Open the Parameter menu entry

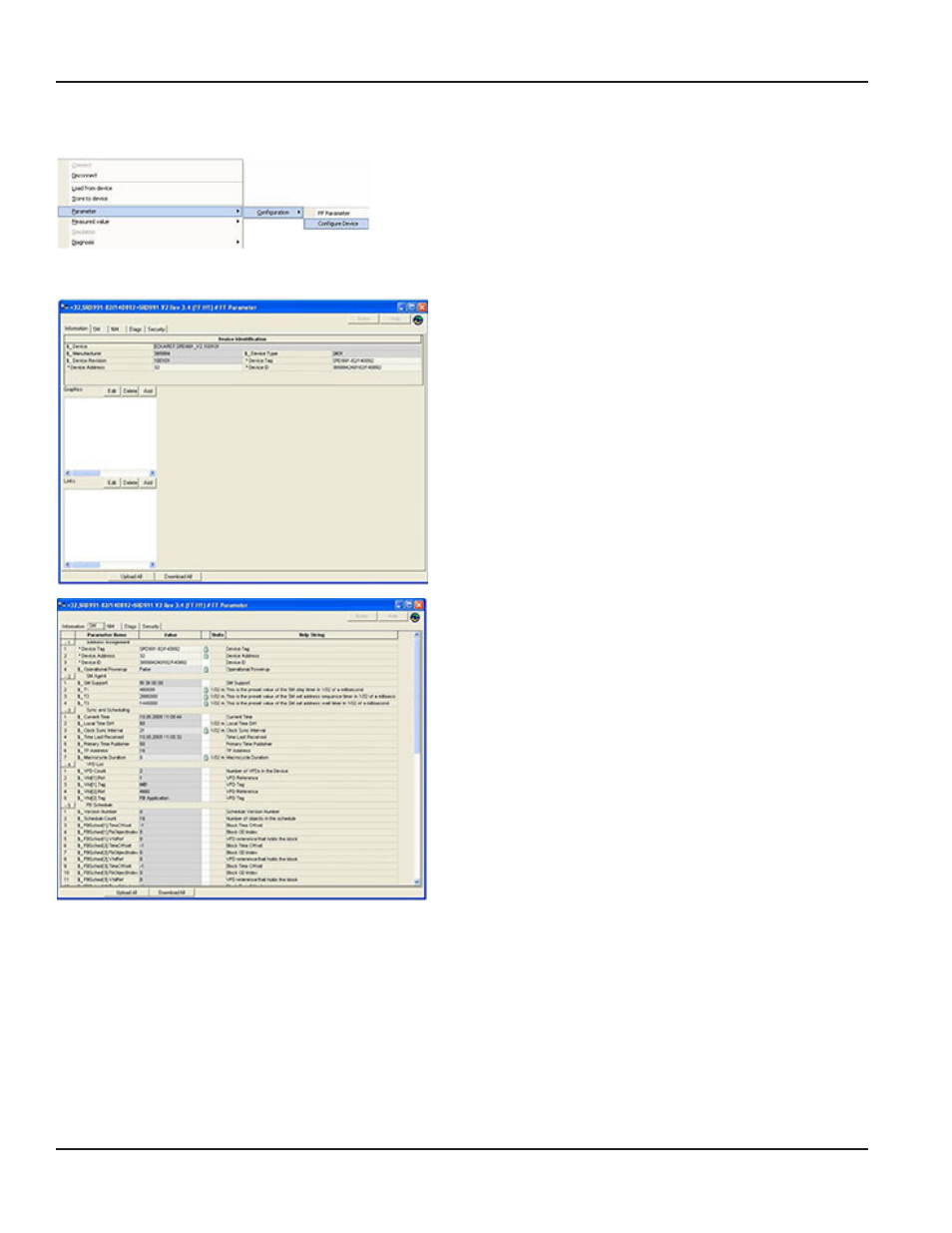[x=151, y=212]
